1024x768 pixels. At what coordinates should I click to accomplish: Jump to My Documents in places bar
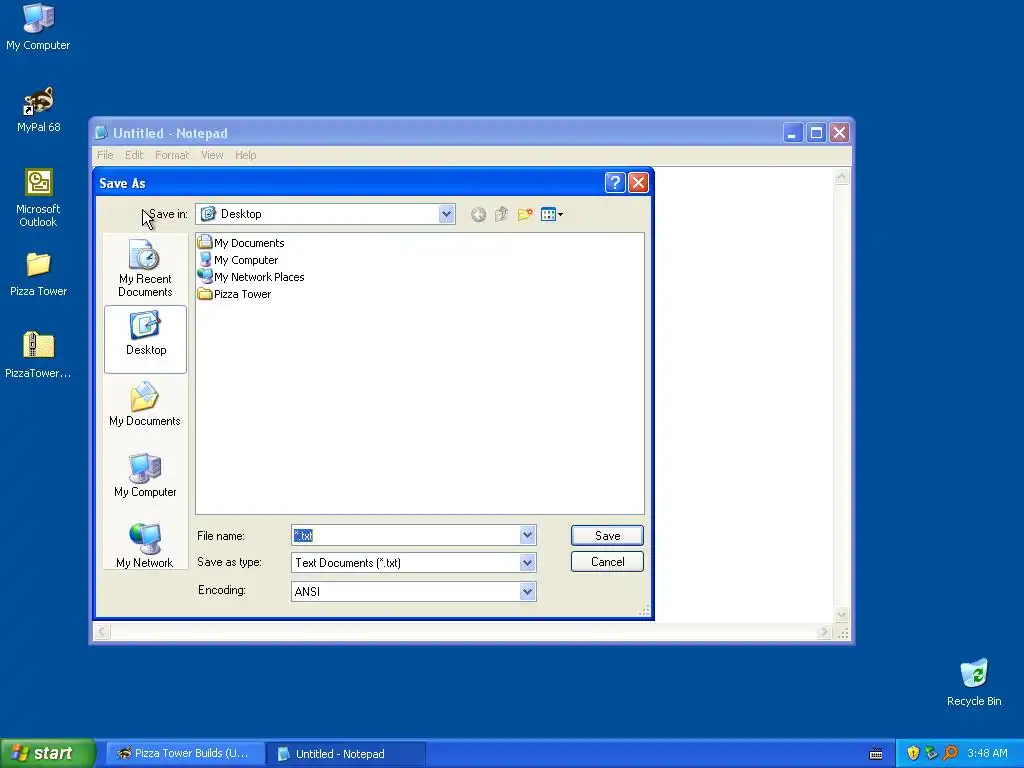tap(145, 404)
